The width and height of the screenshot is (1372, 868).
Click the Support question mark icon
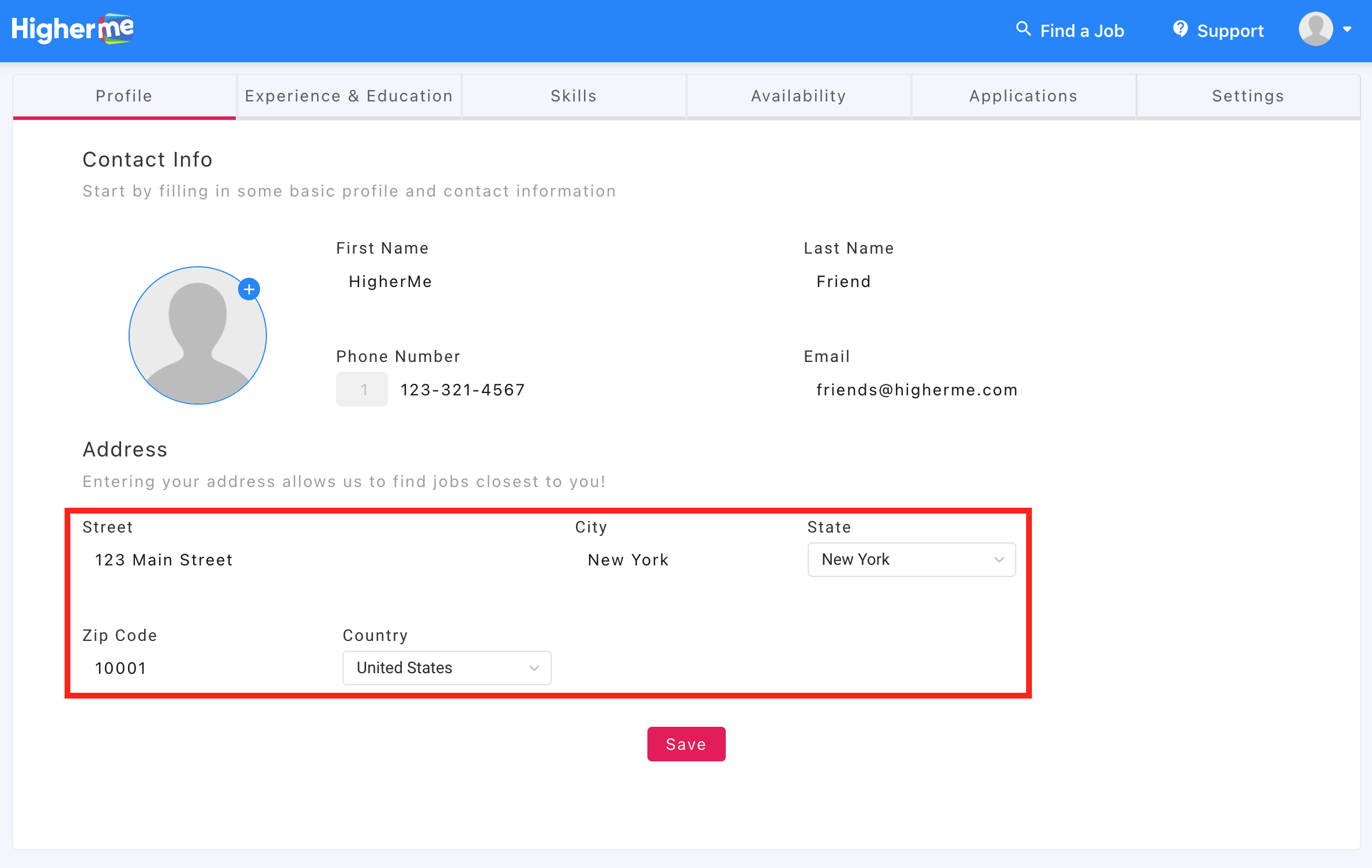(1180, 29)
